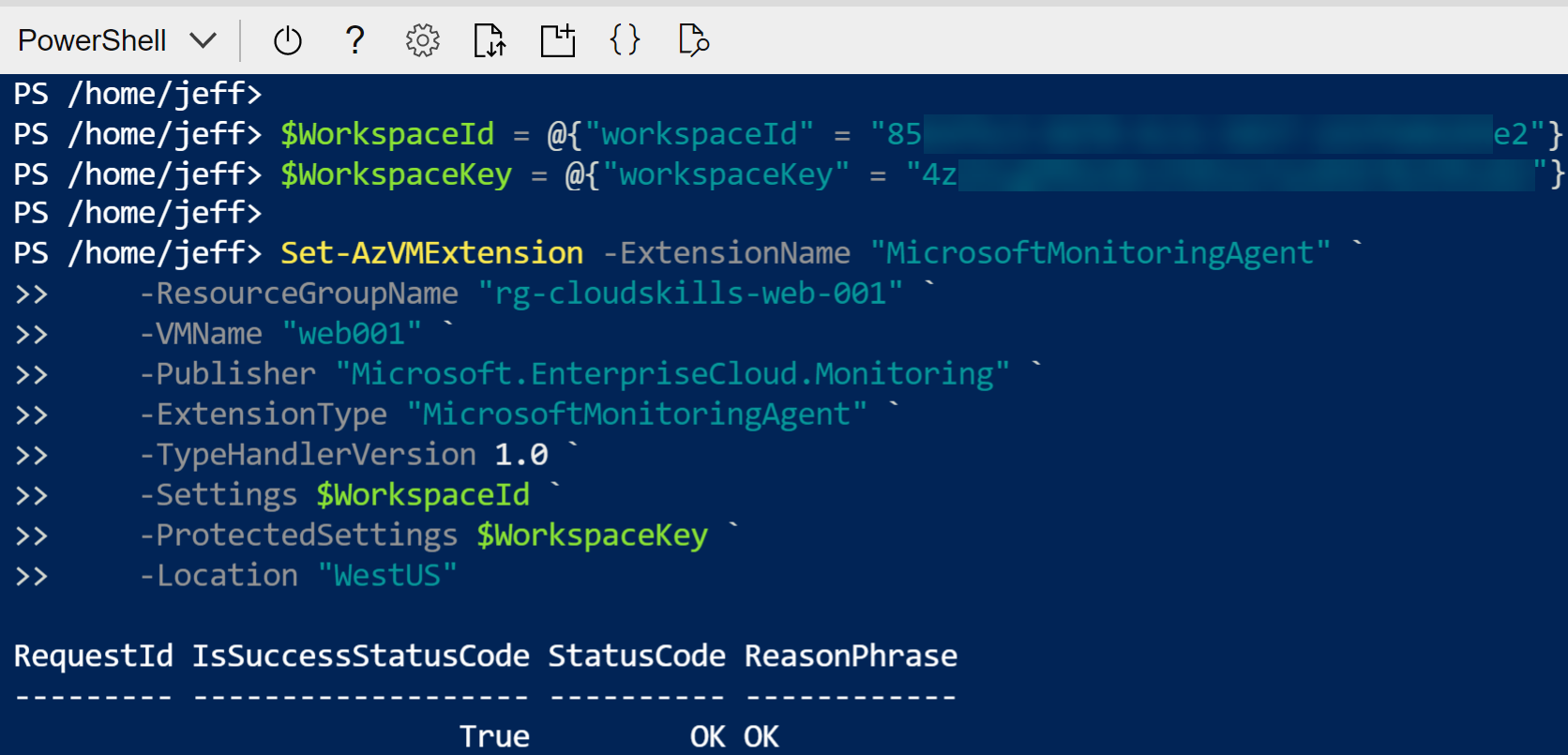This screenshot has width=1568, height=755.
Task: Click the Set-AzVMExtension command text
Action: [x=431, y=253]
